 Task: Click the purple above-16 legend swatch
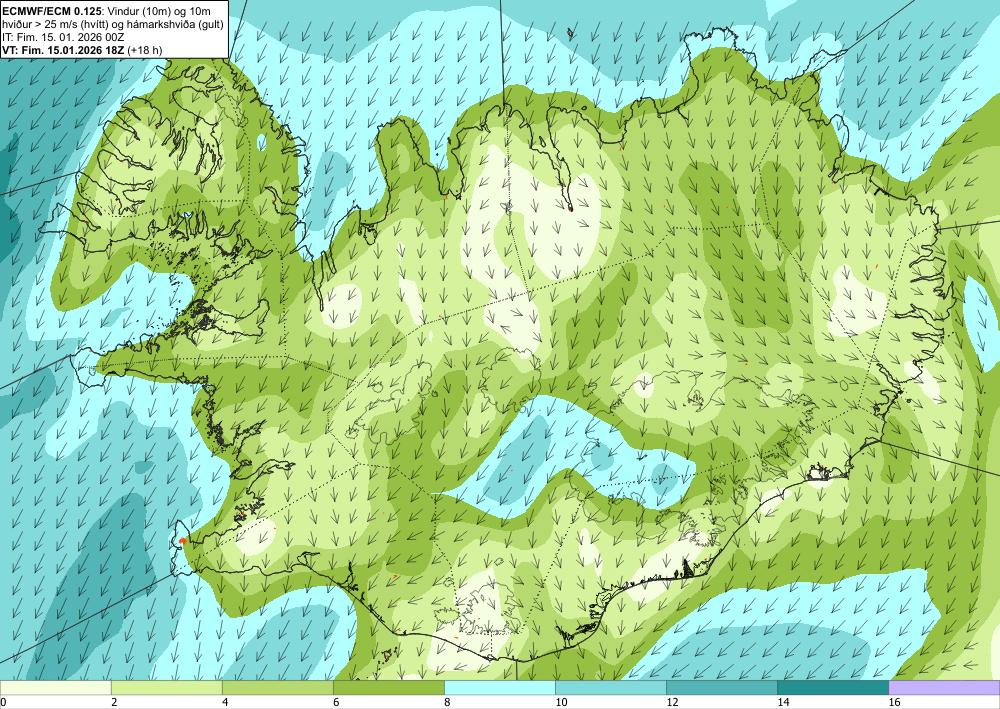[945, 687]
